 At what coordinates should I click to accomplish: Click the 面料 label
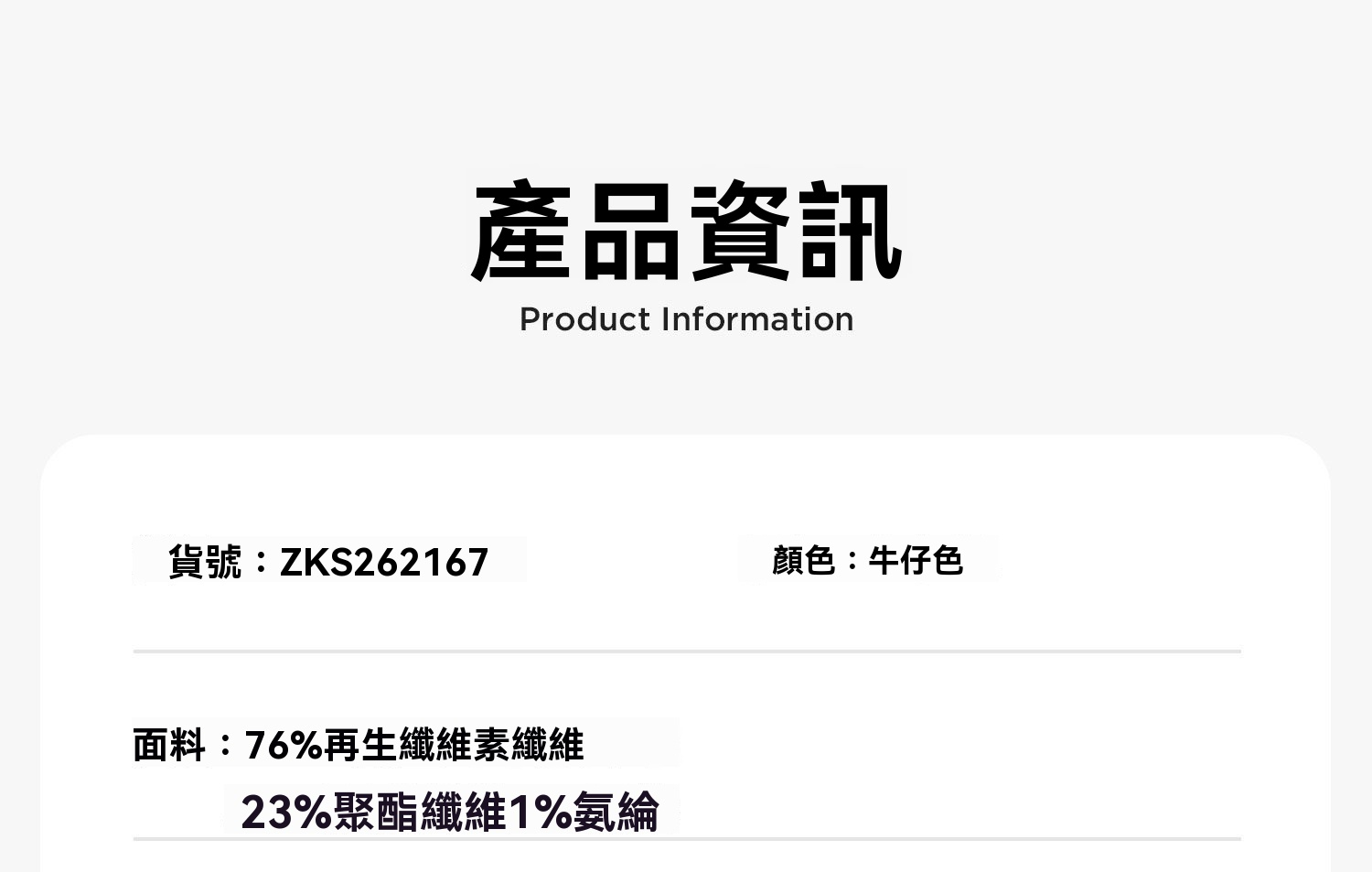pos(169,745)
